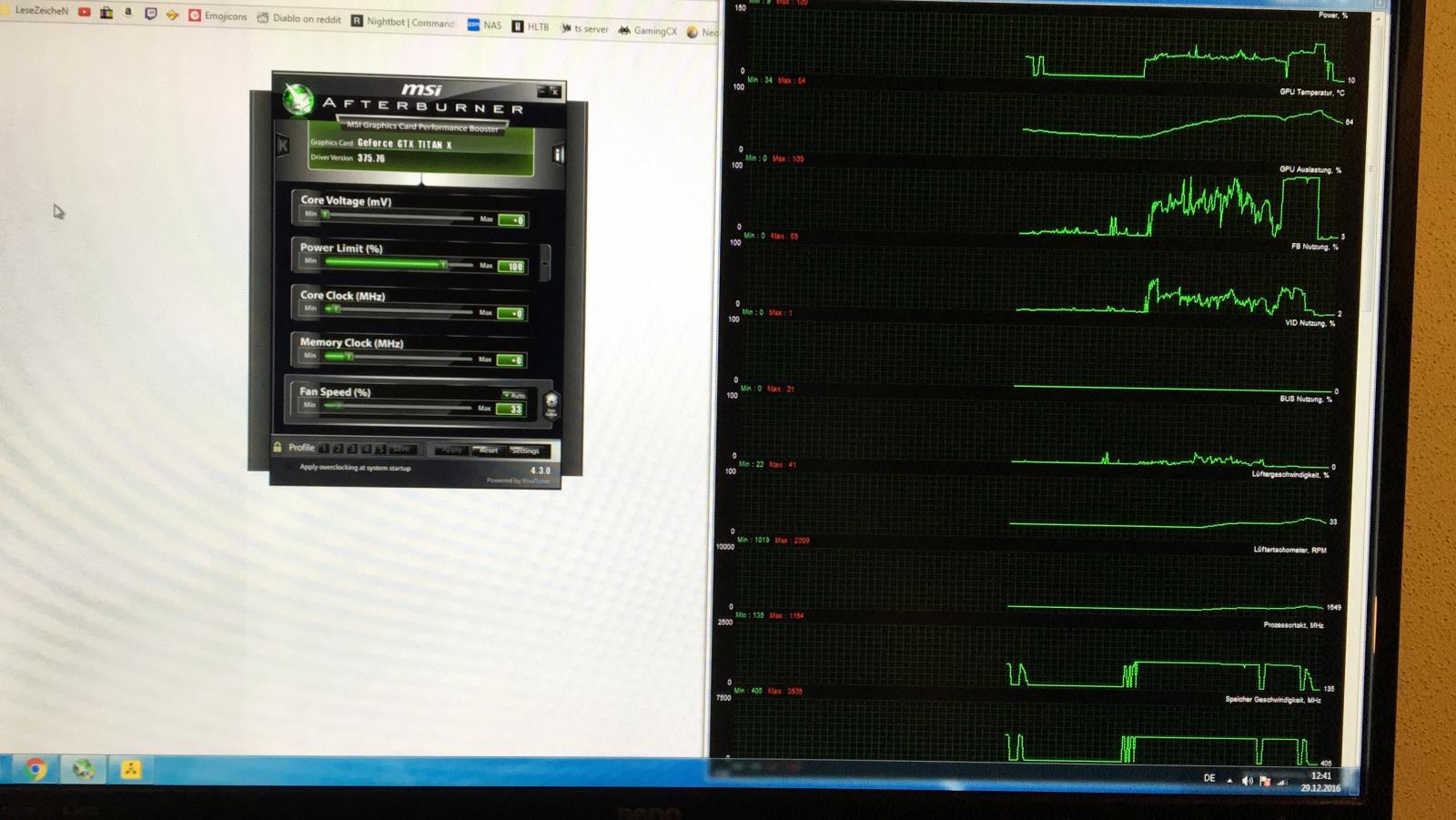The height and width of the screenshot is (820, 1456).
Task: Open the orange arrow bookmark icon
Action: pyautogui.click(x=172, y=15)
